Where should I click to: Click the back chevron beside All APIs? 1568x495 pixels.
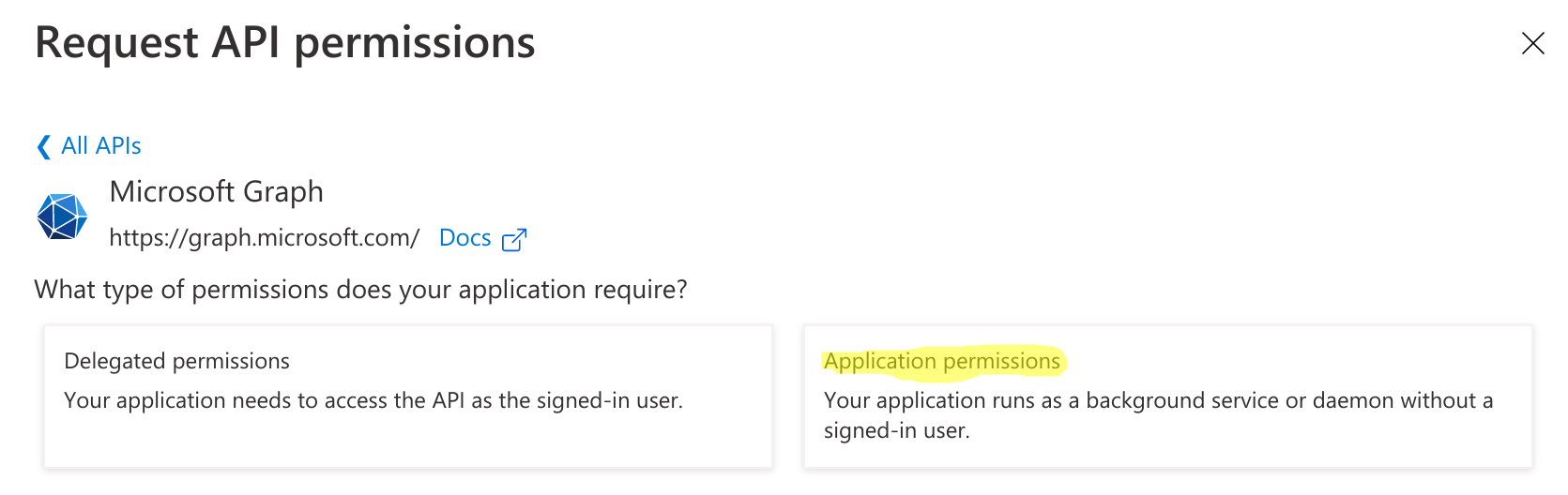(43, 146)
